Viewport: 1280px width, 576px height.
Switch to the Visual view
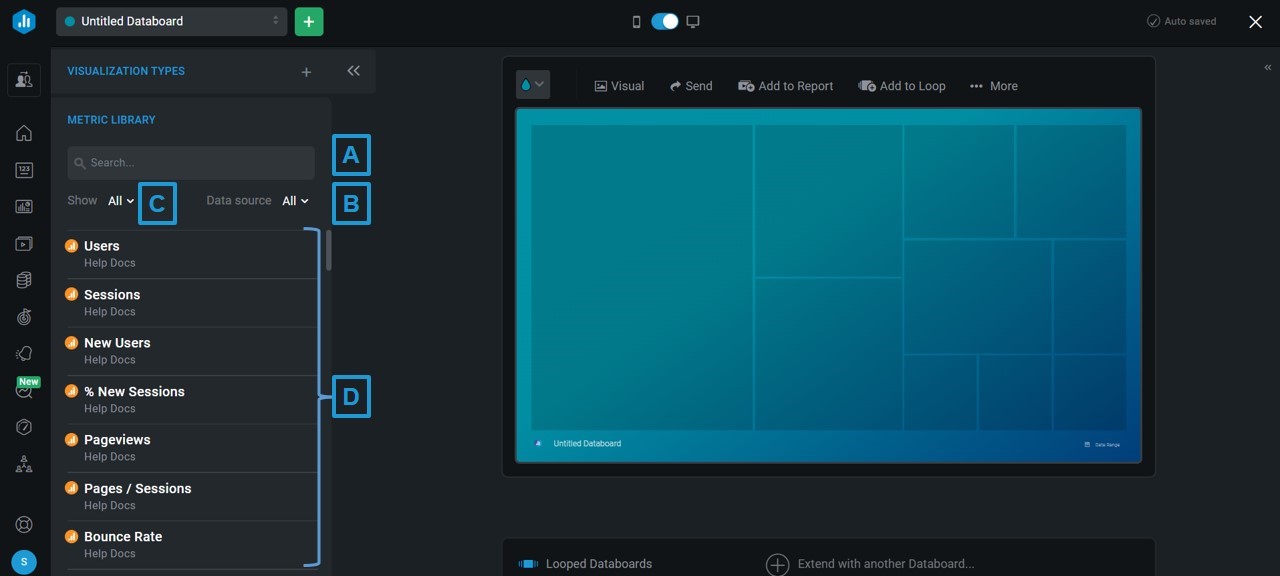(619, 86)
